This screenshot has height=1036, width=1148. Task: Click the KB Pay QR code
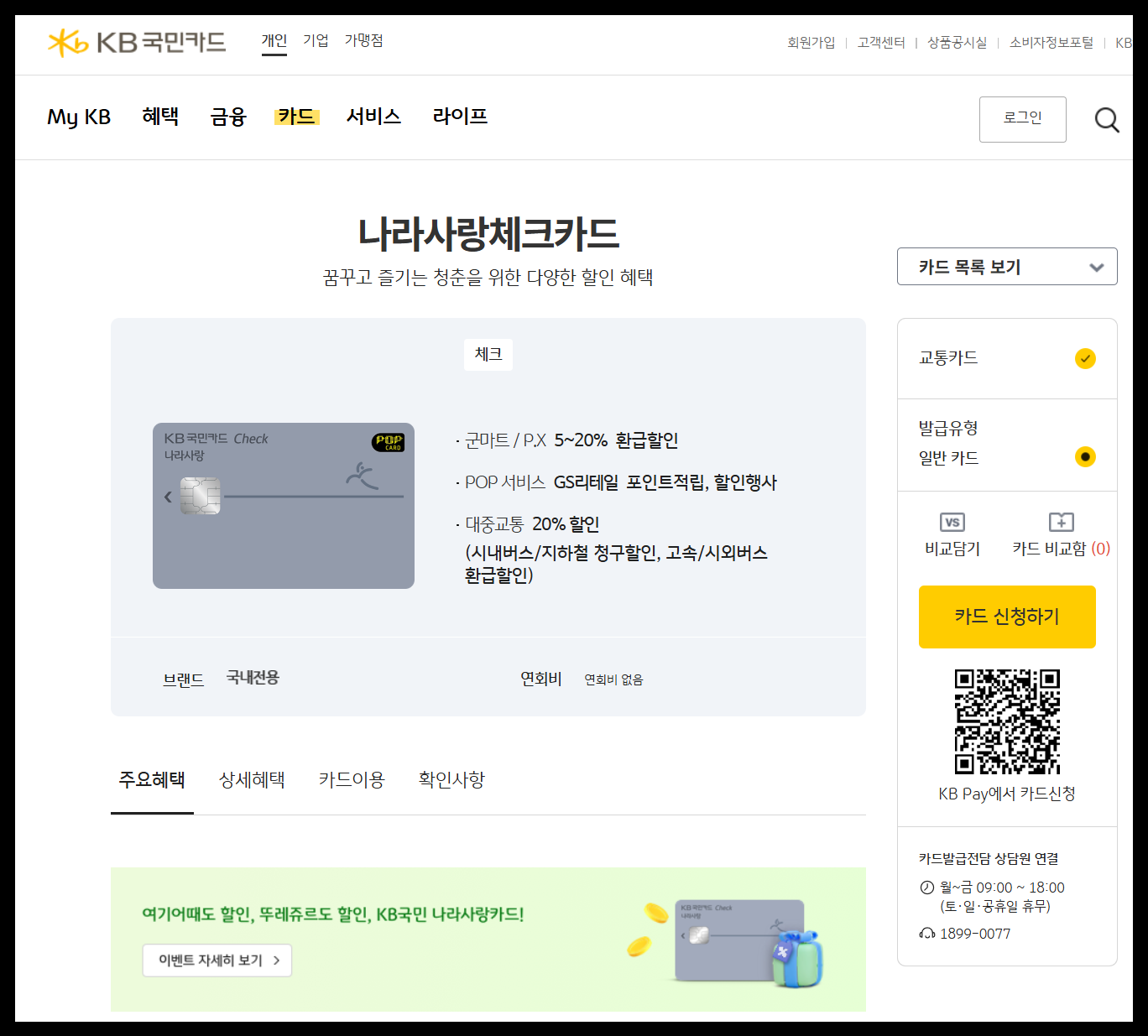click(x=1007, y=721)
